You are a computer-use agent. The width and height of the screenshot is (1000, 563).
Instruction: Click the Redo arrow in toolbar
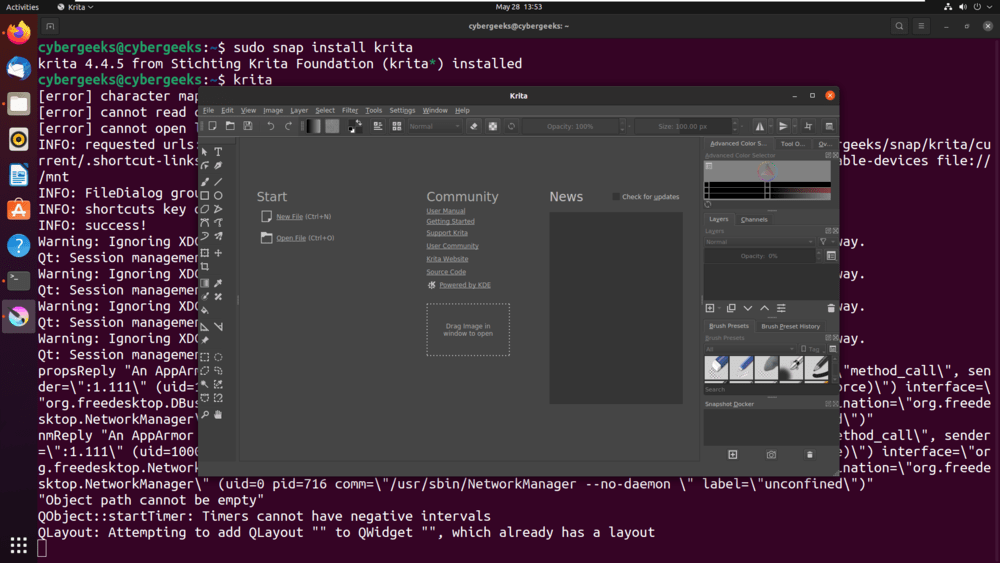click(x=288, y=126)
